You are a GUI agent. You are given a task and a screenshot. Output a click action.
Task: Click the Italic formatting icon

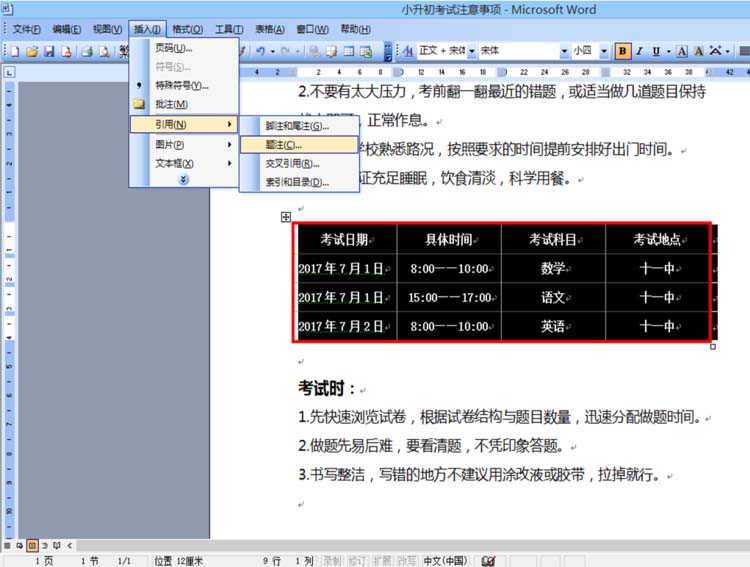[640, 51]
